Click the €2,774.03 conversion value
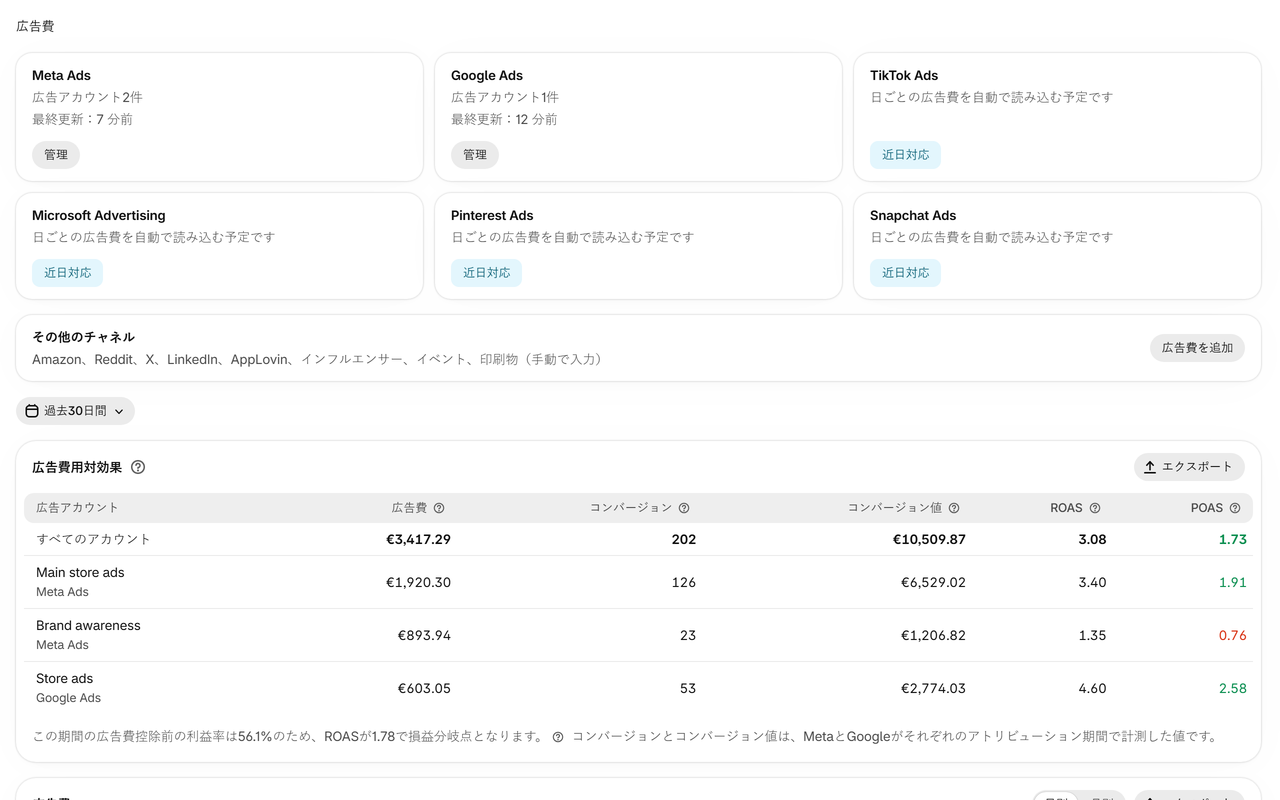 tap(933, 688)
